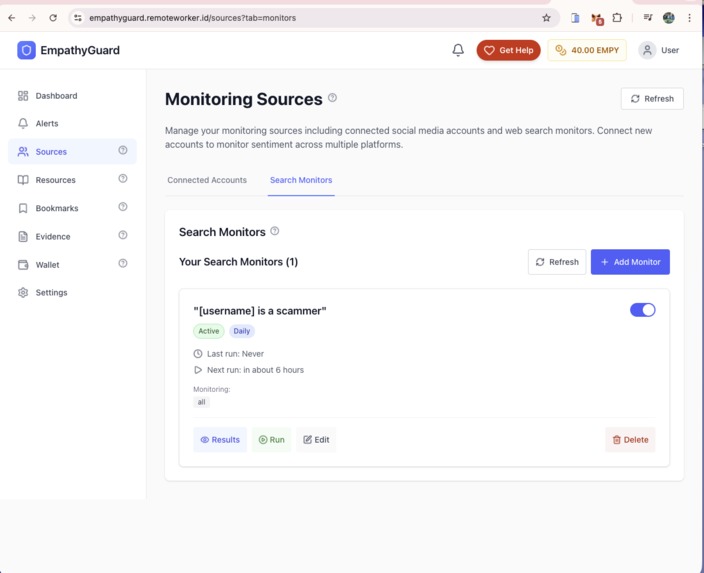This screenshot has width=704, height=573.
Task: Click the 'all' monitoring tag
Action: pyautogui.click(x=202, y=402)
